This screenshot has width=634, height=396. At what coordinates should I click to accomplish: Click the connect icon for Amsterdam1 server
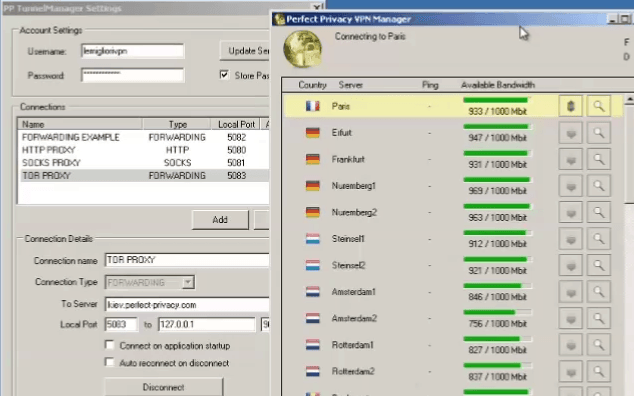click(571, 292)
